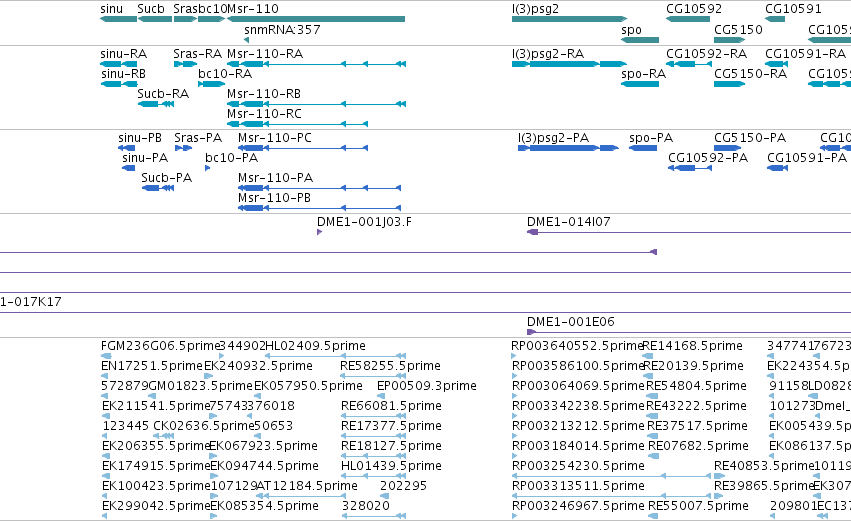Click the sinu-PB protein label

click(x=140, y=138)
